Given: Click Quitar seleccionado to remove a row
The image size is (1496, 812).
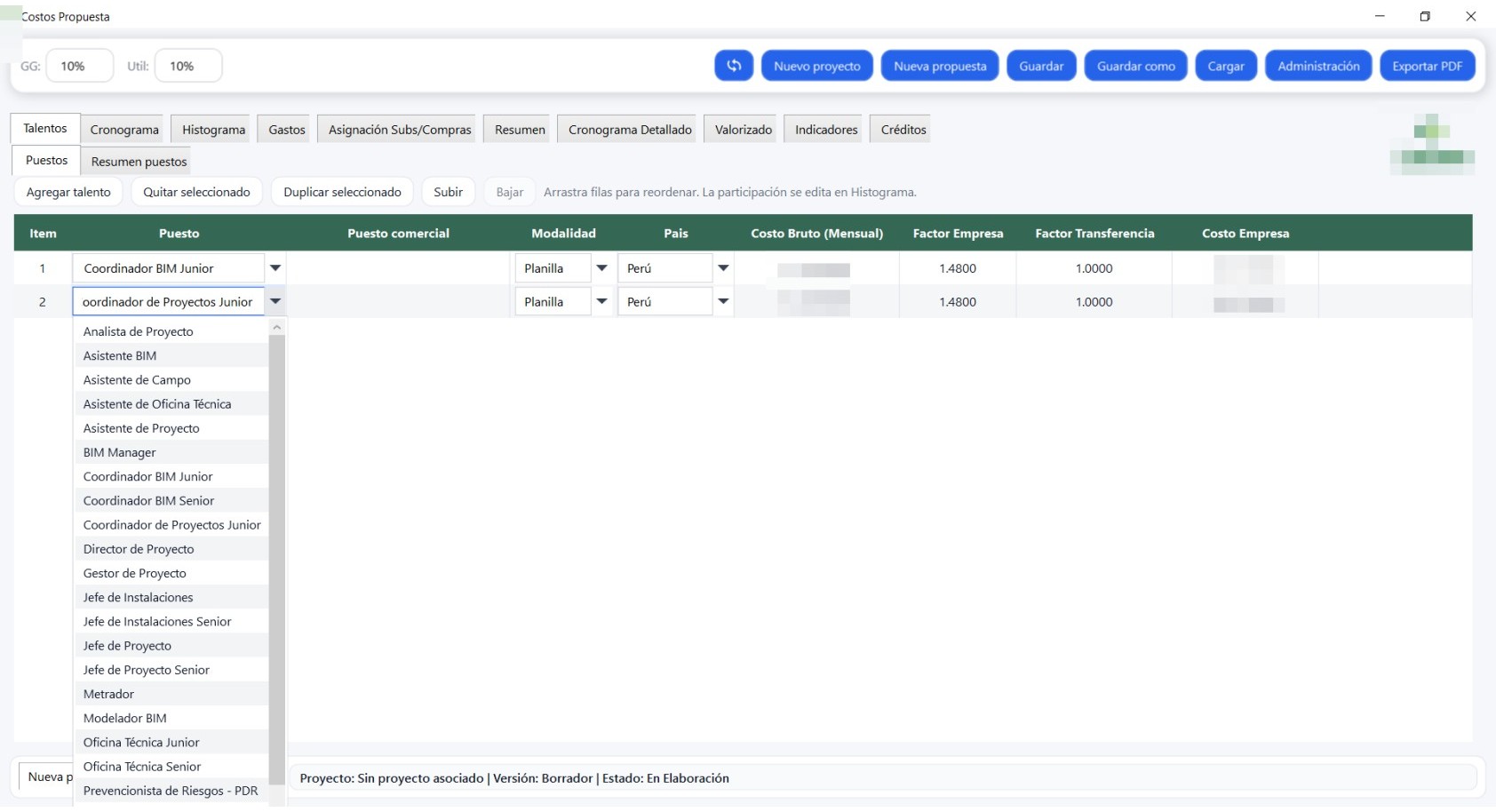Looking at the screenshot, I should (x=196, y=191).
